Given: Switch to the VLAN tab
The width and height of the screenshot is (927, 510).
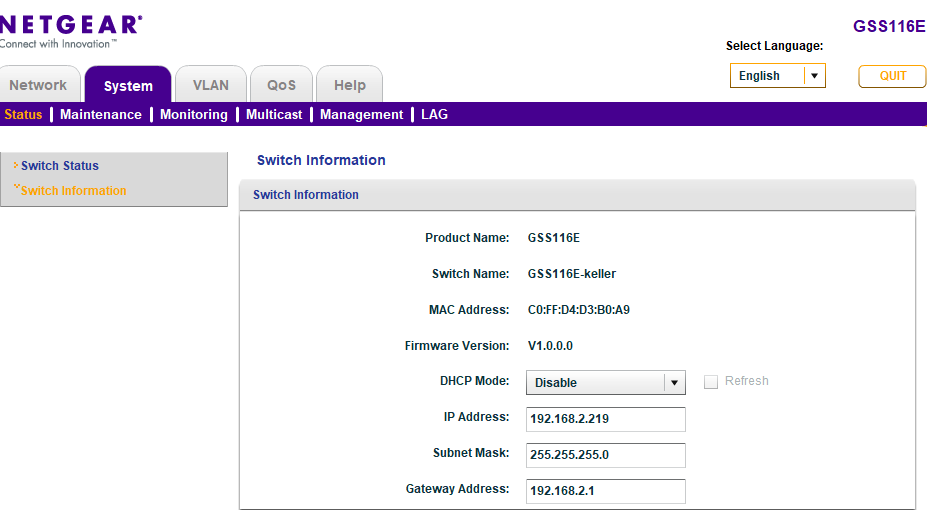Looking at the screenshot, I should [210, 85].
